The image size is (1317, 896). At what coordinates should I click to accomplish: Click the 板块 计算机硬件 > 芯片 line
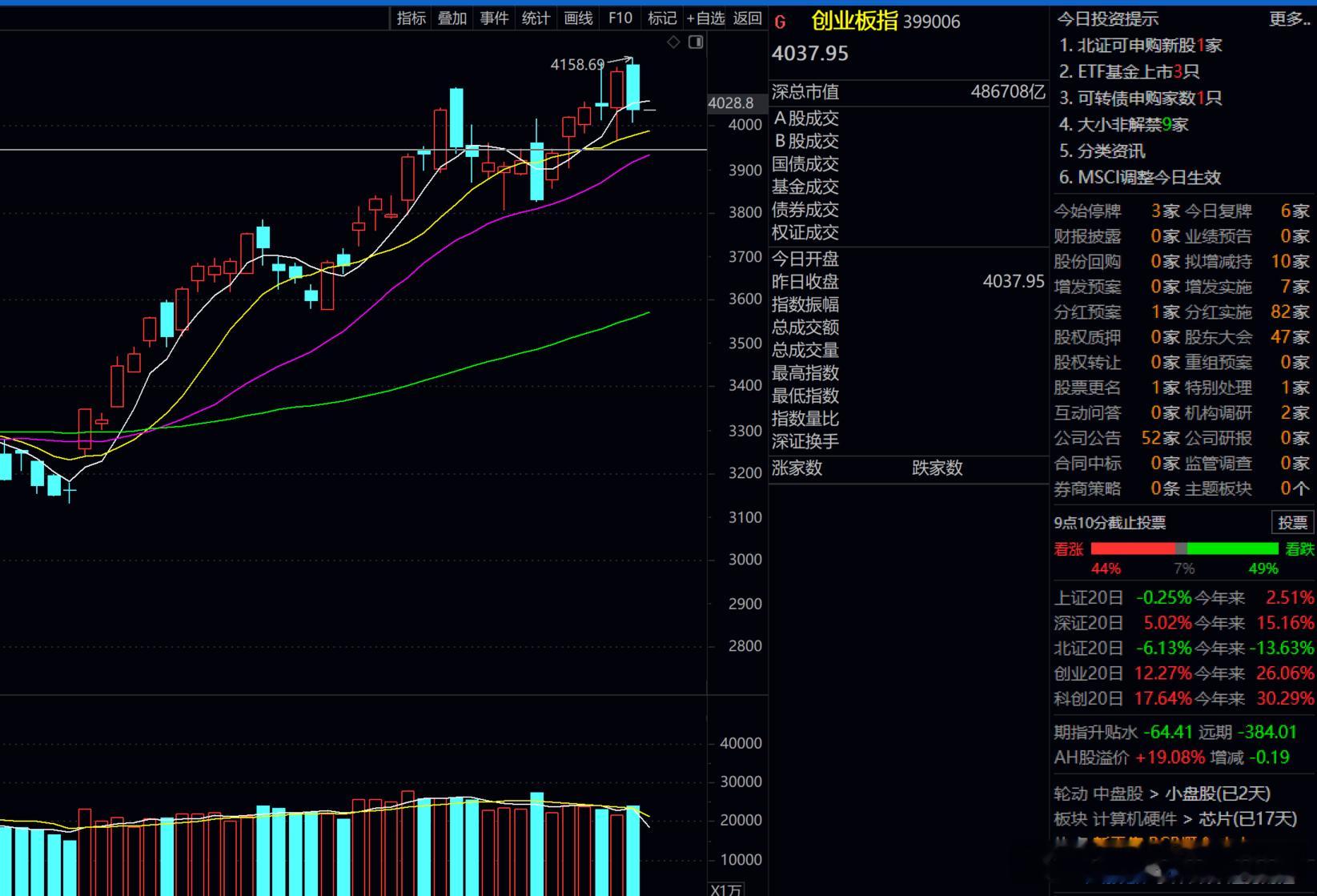1175,819
